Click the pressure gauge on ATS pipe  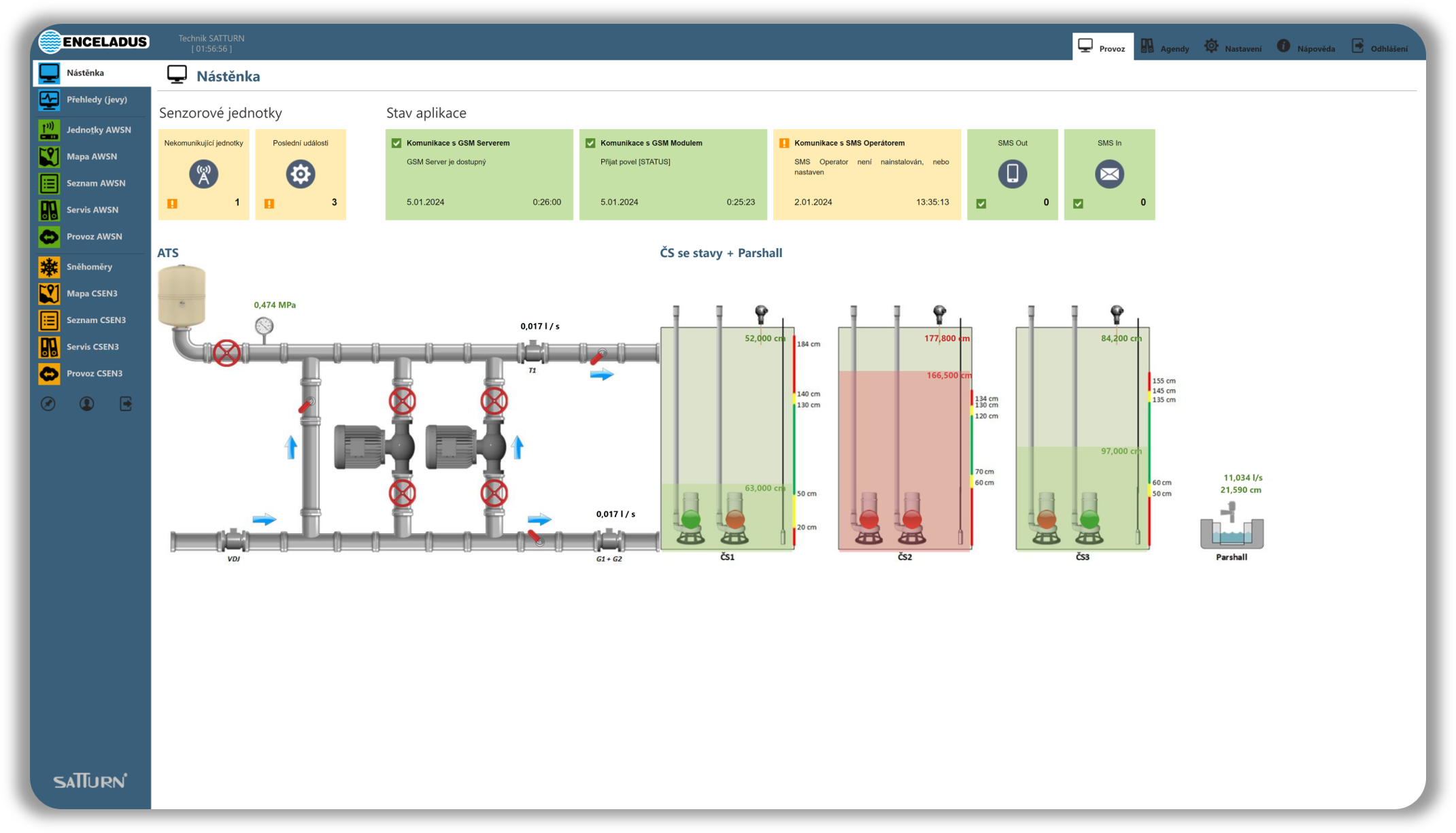[264, 326]
